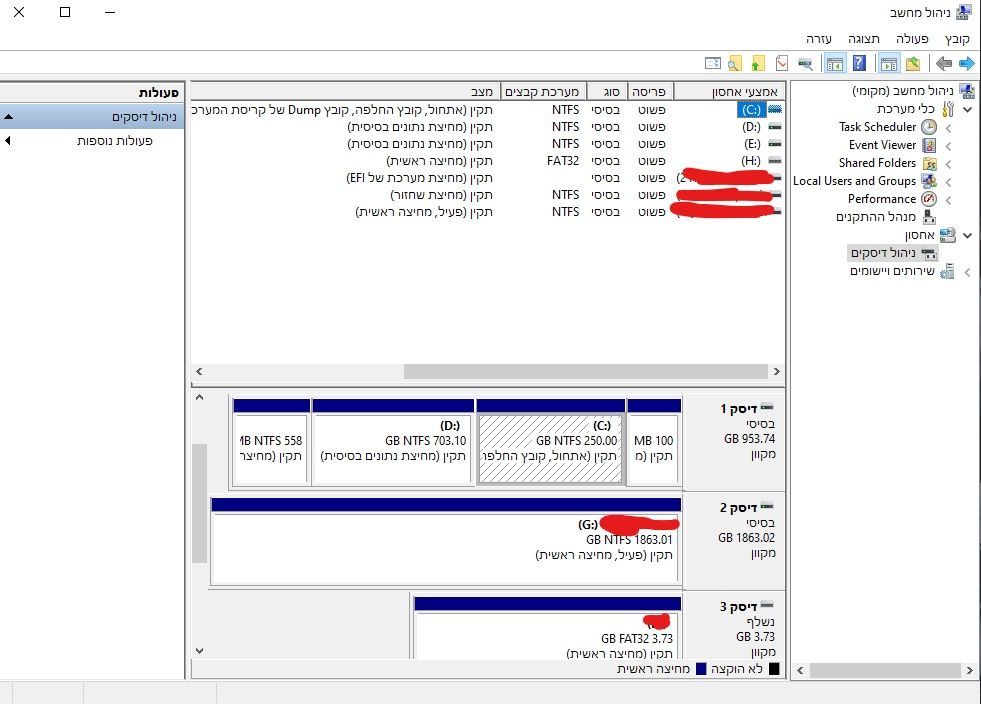Screen dimensions: 981x704
Task: Expand the Task Scheduler tree node
Action: pyautogui.click(x=948, y=128)
